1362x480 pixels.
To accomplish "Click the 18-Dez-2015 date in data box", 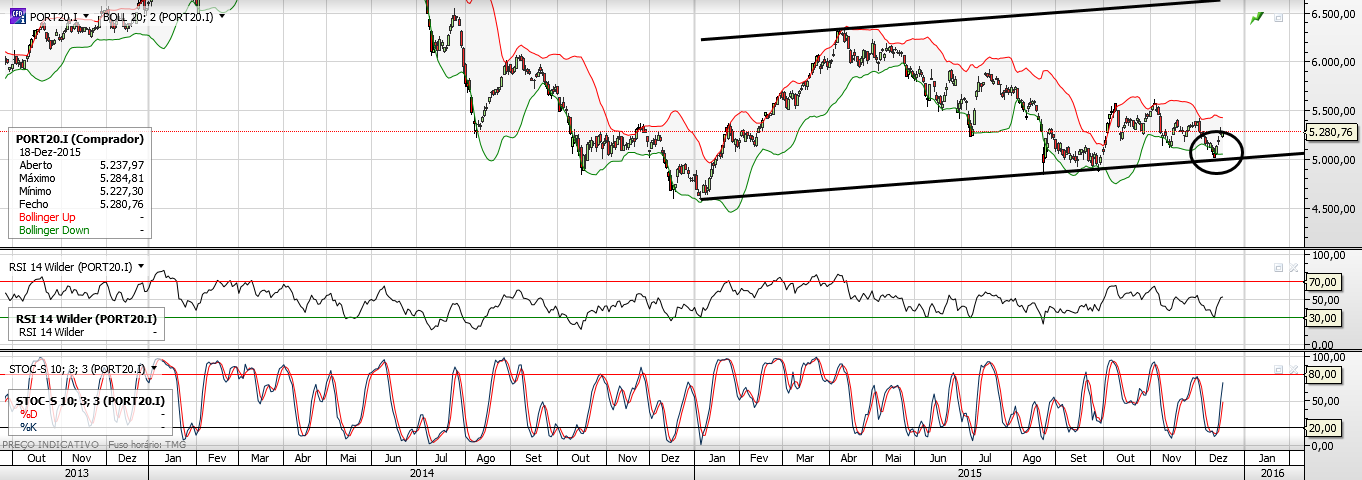I will (x=48, y=152).
